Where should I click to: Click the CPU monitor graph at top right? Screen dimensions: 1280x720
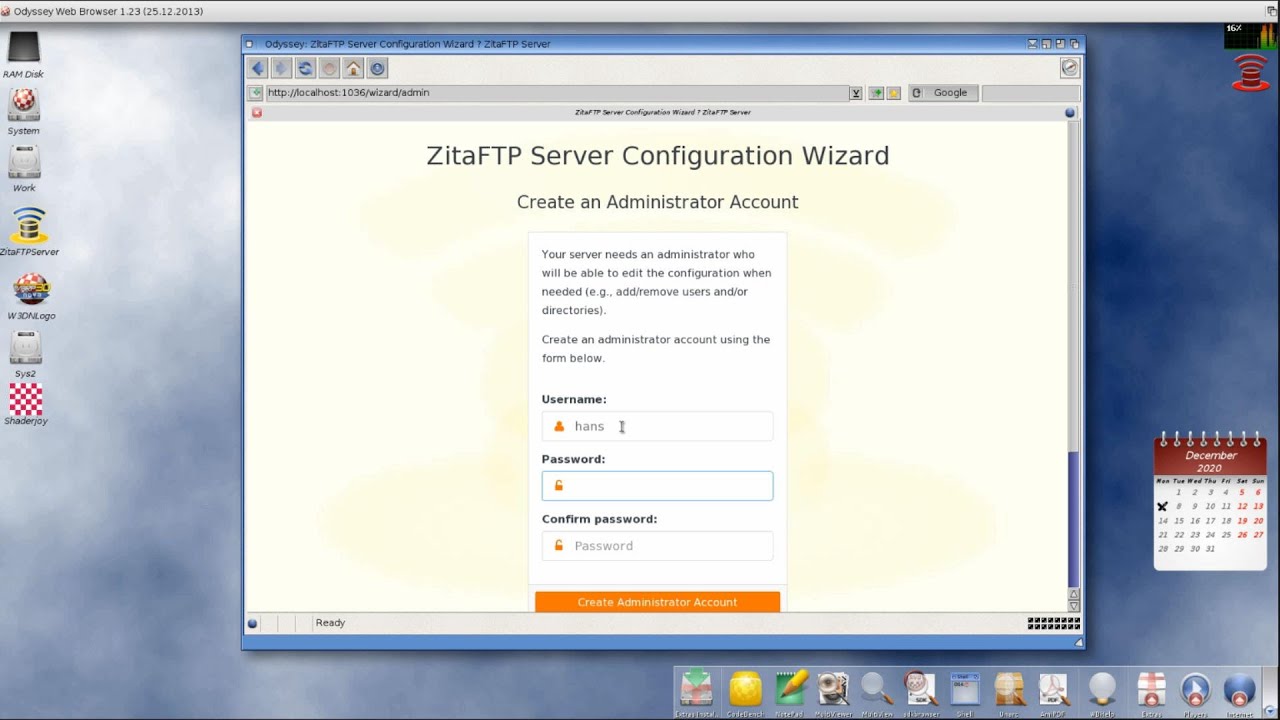(x=1250, y=35)
